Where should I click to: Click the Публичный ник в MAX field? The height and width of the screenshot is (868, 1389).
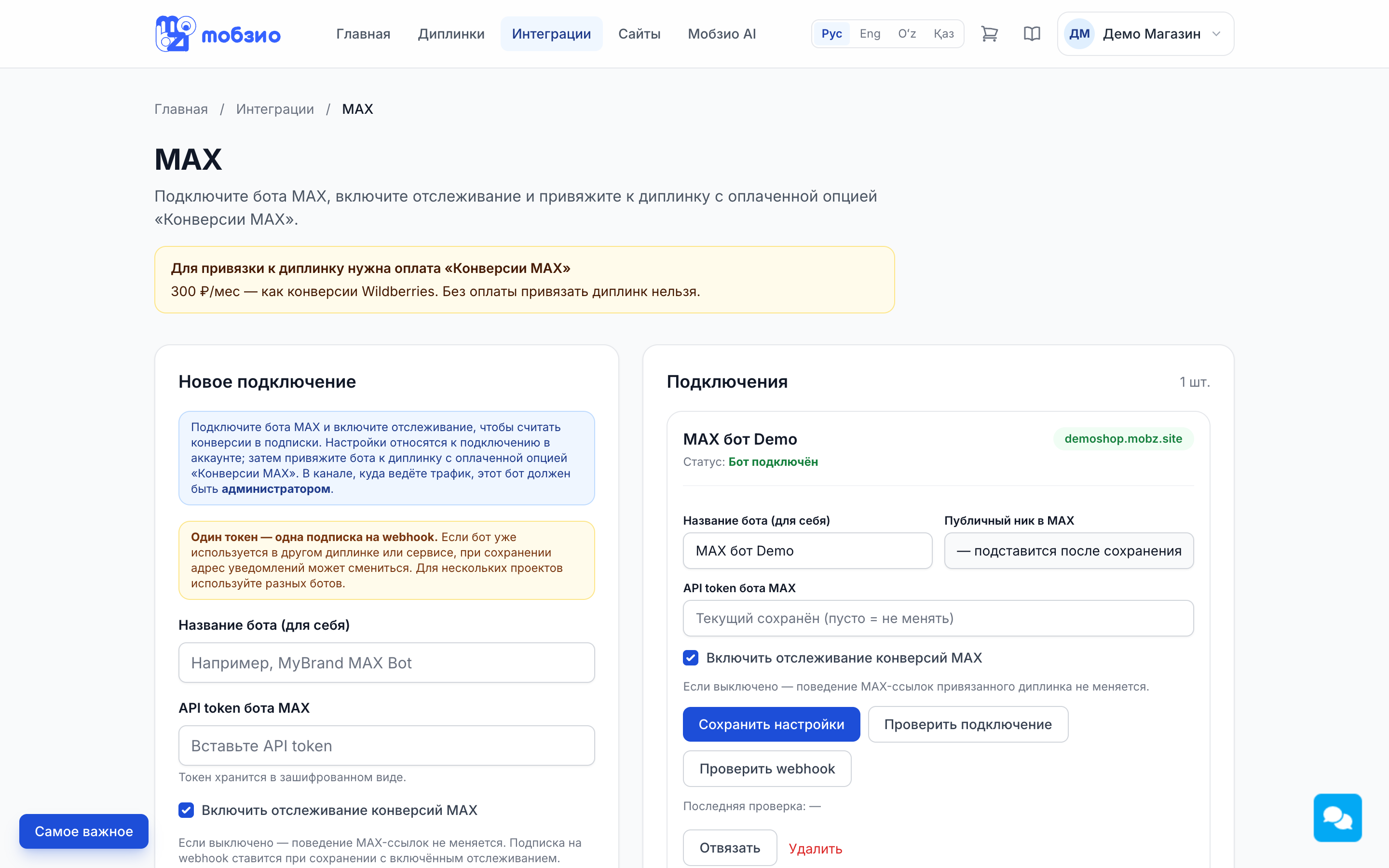click(x=1069, y=551)
